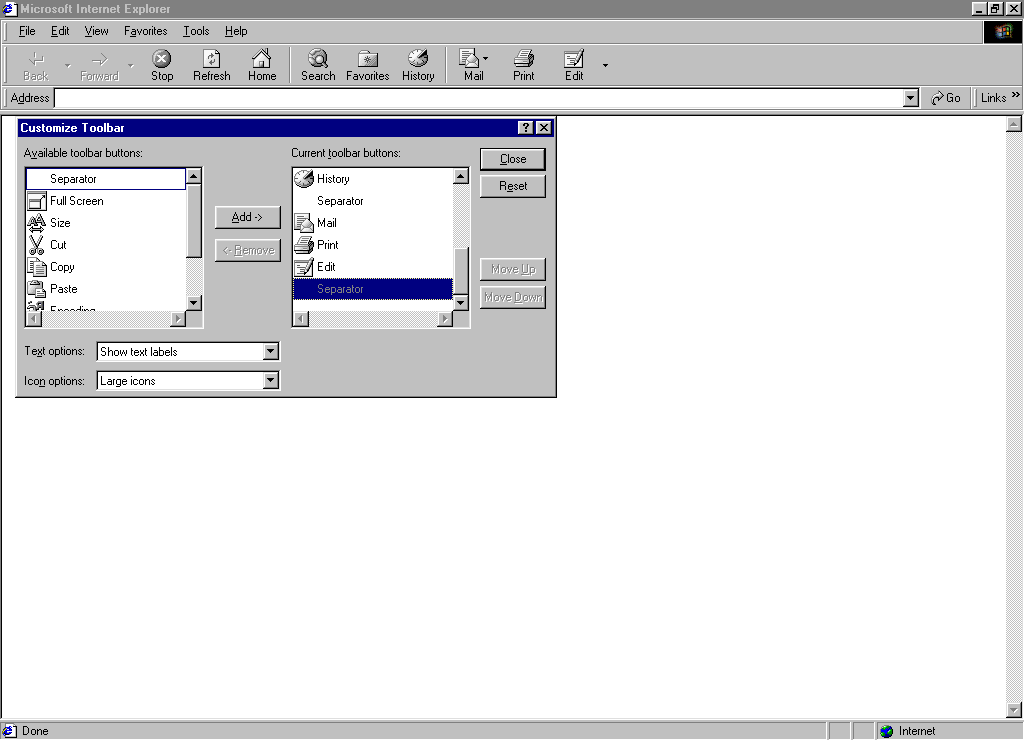1024x740 pixels.
Task: Select Copy in available buttons list
Action: click(x=106, y=266)
